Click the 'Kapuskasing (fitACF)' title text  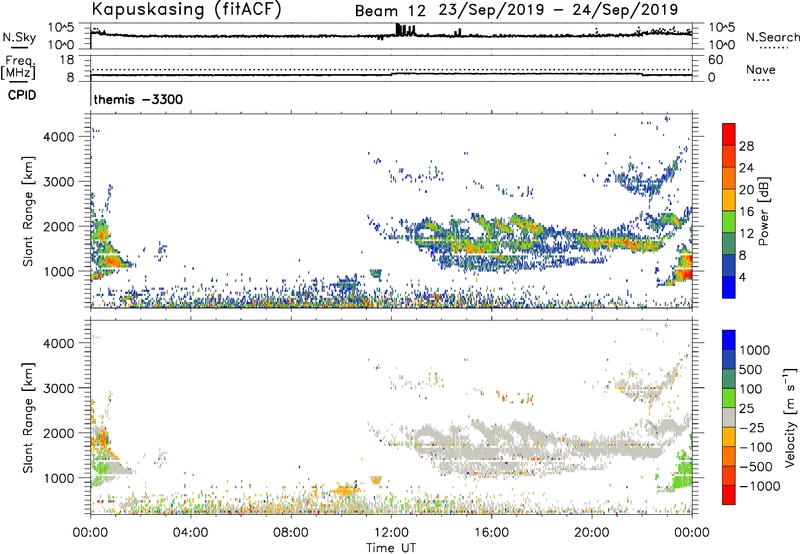(187, 9)
